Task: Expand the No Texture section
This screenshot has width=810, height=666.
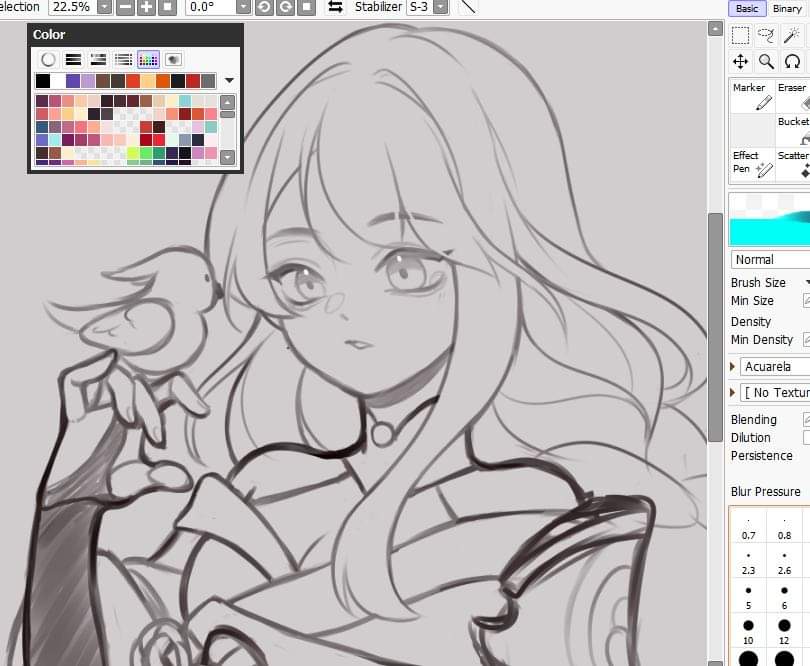Action: click(733, 392)
